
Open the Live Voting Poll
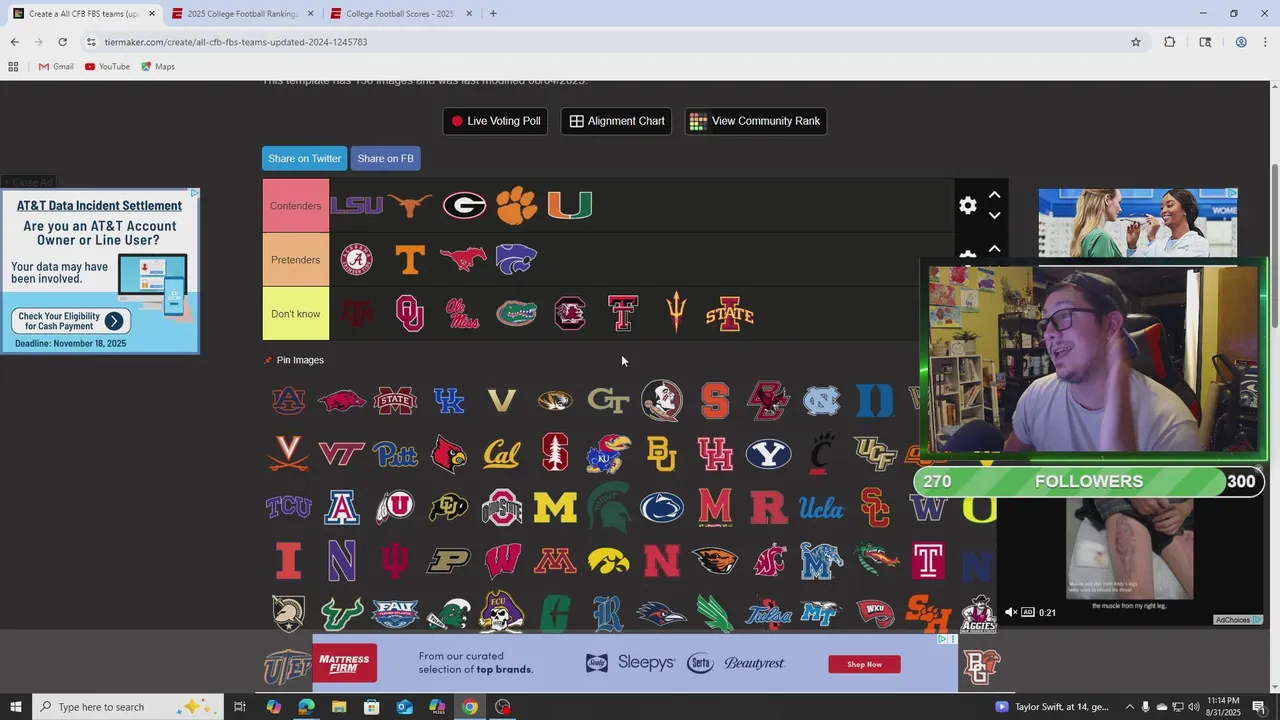495,121
